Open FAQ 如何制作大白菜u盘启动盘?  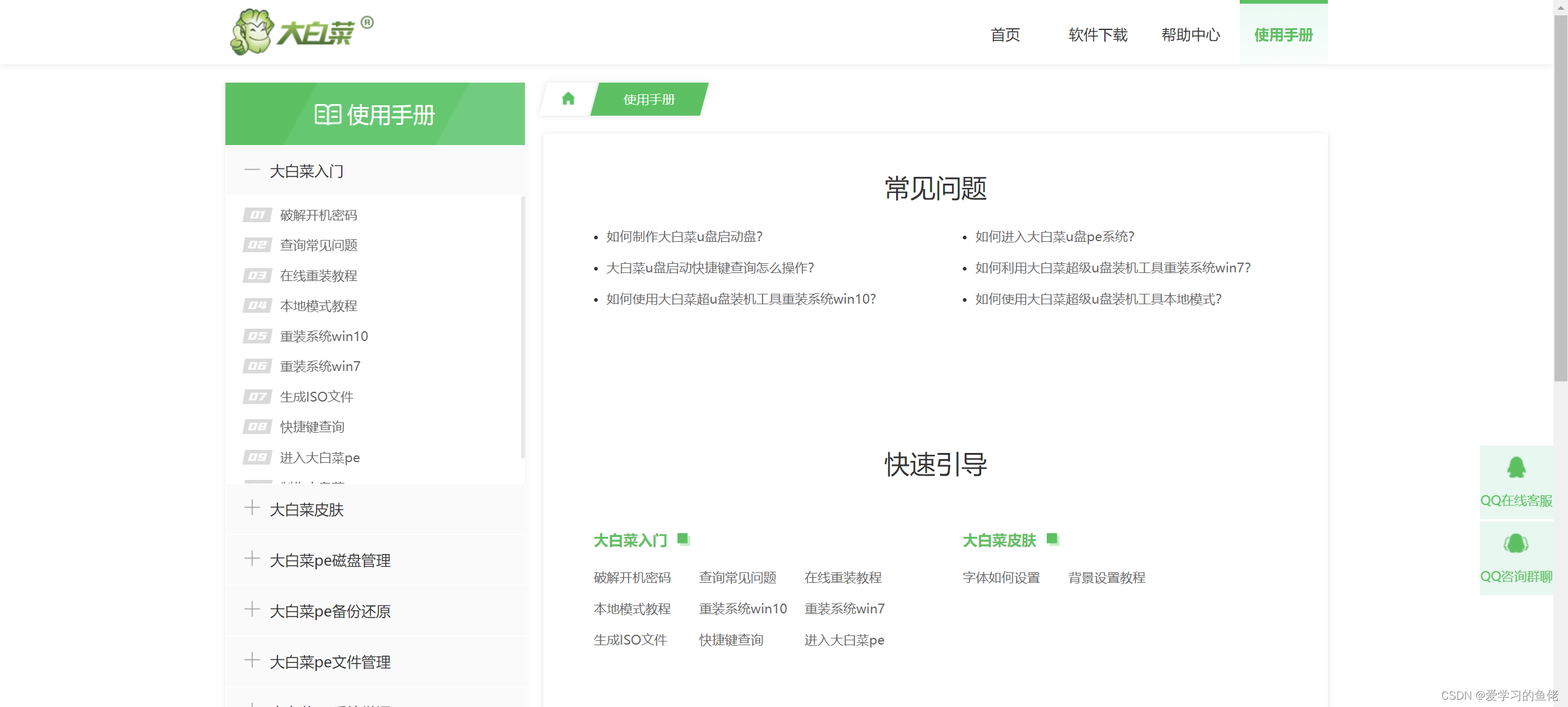(684, 236)
